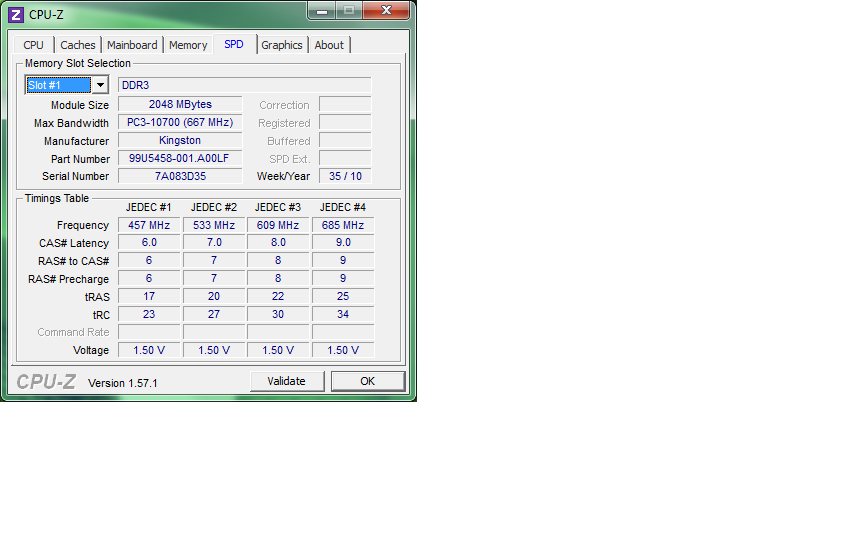Viewport: 864px width, 540px height.
Task: Go to the Graphics tab
Action: click(282, 45)
